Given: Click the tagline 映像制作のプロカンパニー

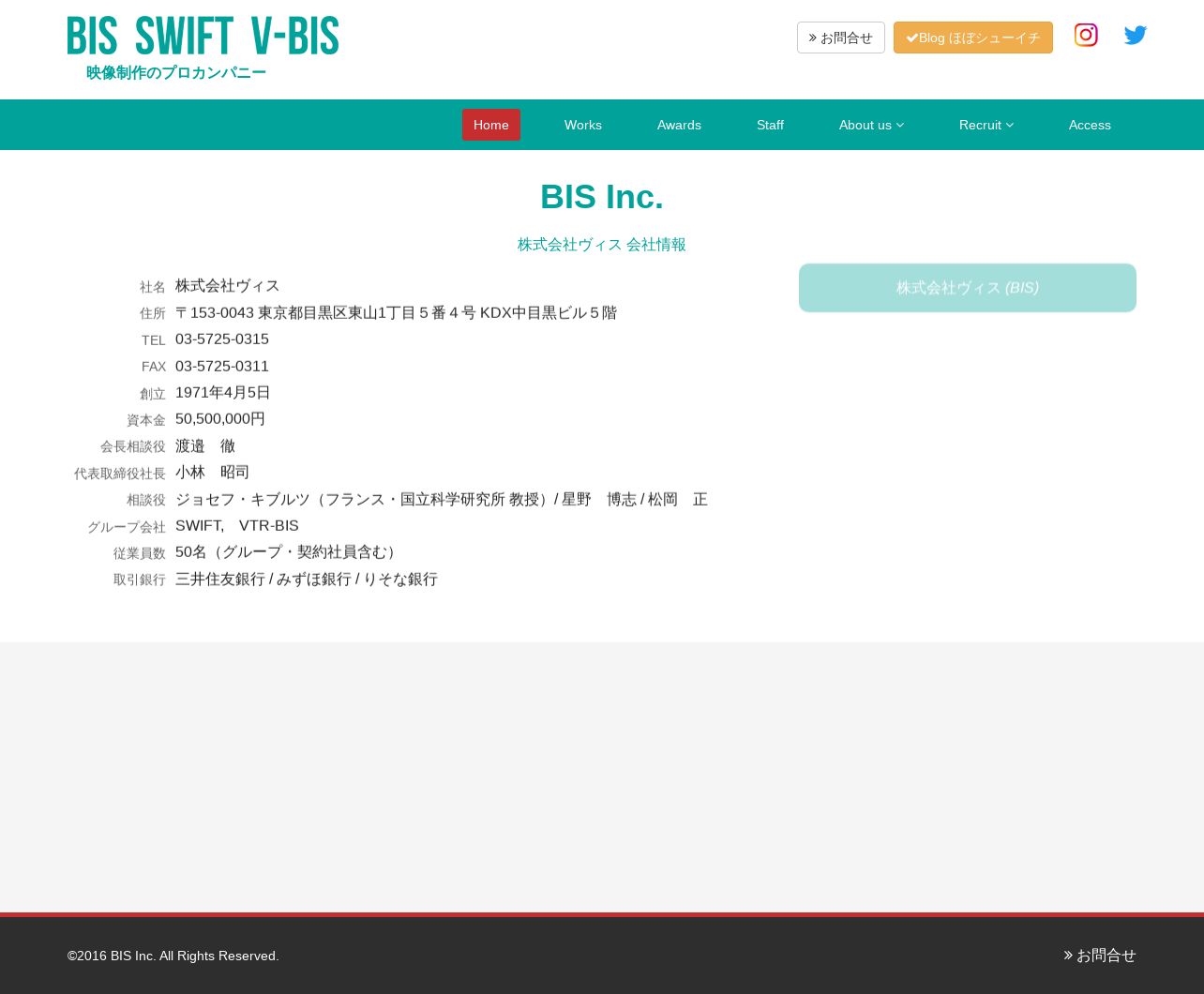Looking at the screenshot, I should pyautogui.click(x=176, y=73).
